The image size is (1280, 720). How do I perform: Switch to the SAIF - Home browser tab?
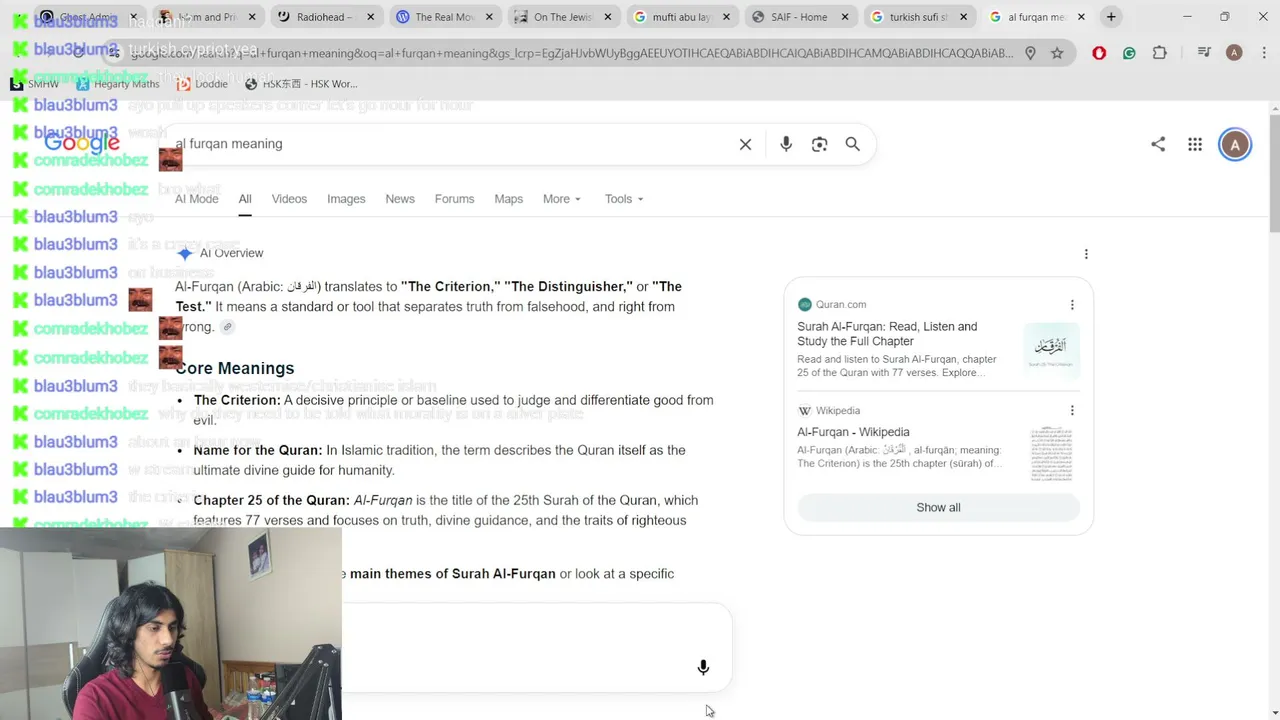click(x=800, y=17)
